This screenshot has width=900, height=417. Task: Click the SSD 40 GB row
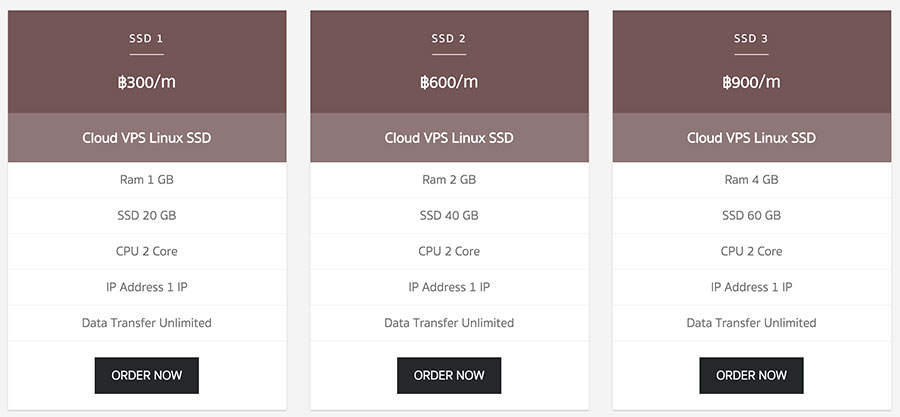tap(449, 215)
